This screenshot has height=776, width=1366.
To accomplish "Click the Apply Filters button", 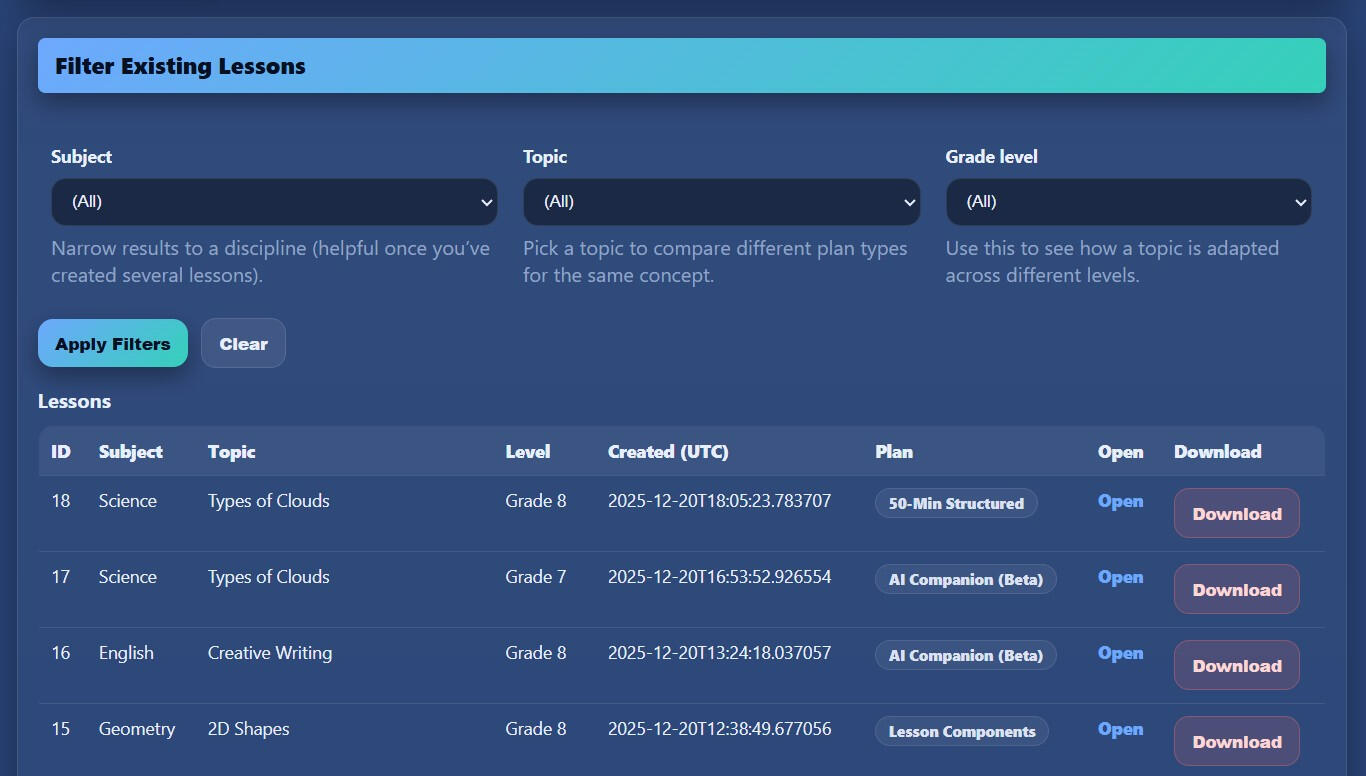I will [113, 343].
